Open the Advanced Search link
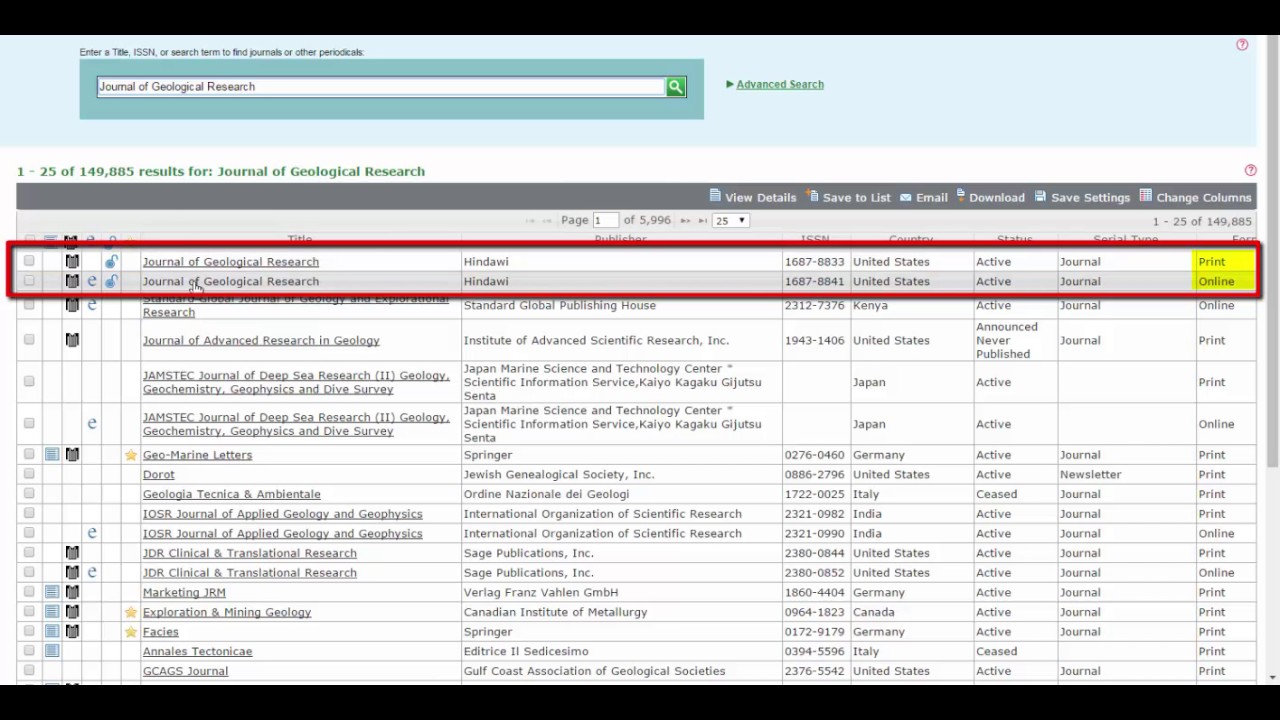The width and height of the screenshot is (1280, 720). [780, 84]
